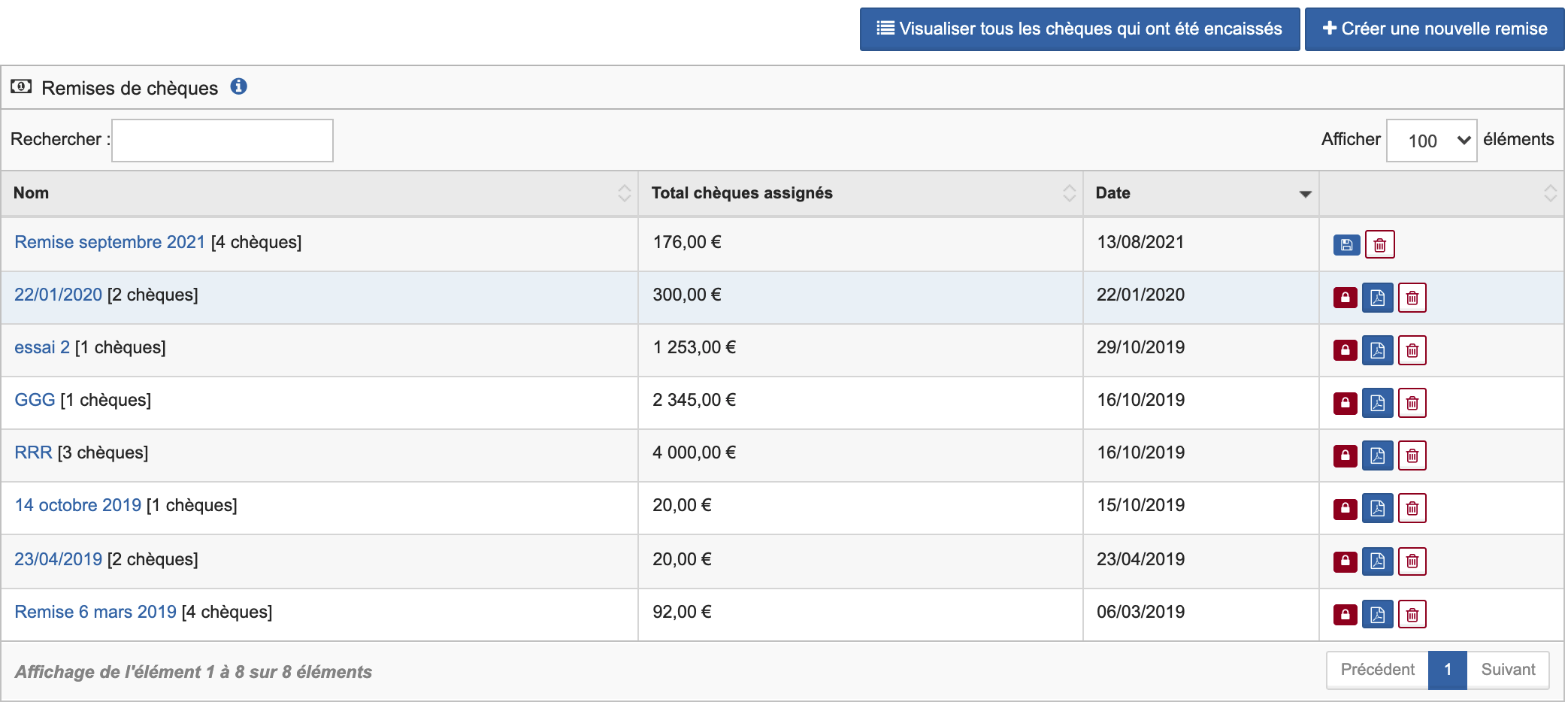This screenshot has height=702, width=1568.
Task: Click lock icon on 22/01/2020 remise
Action: 1345,298
